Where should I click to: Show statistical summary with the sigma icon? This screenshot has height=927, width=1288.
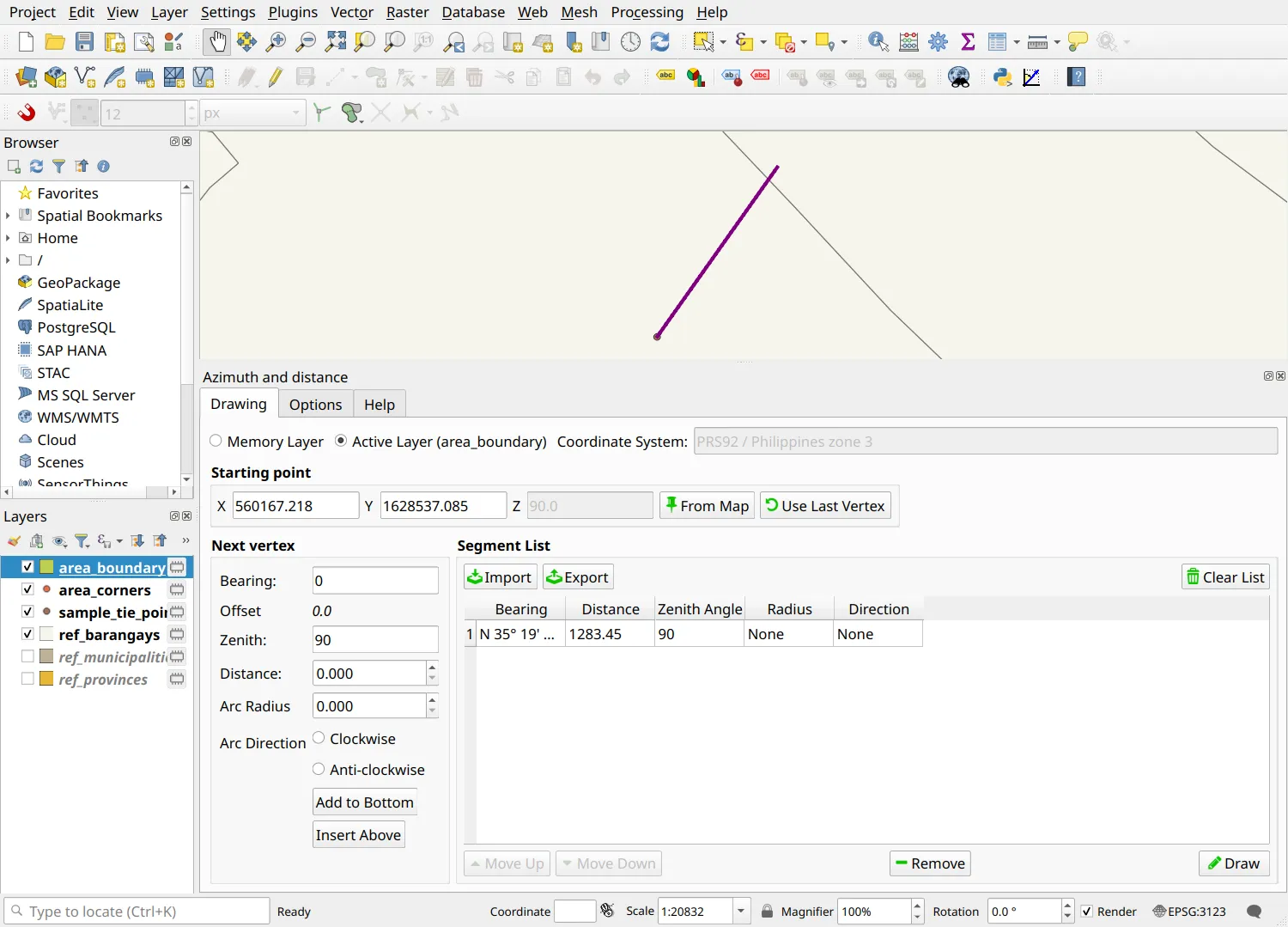click(x=968, y=41)
